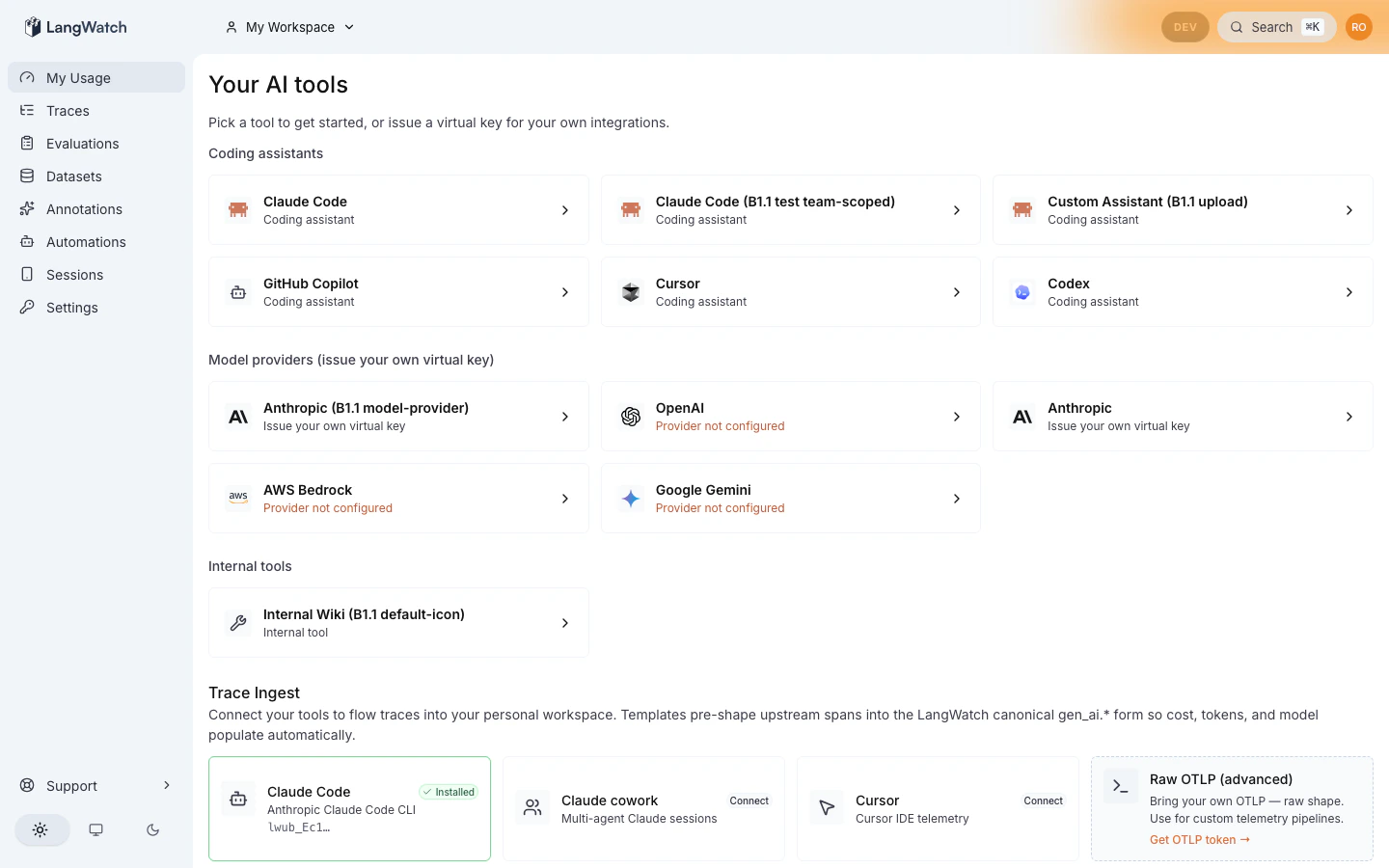Click the Settings label in sidebar
The image size is (1389, 868).
[72, 308]
